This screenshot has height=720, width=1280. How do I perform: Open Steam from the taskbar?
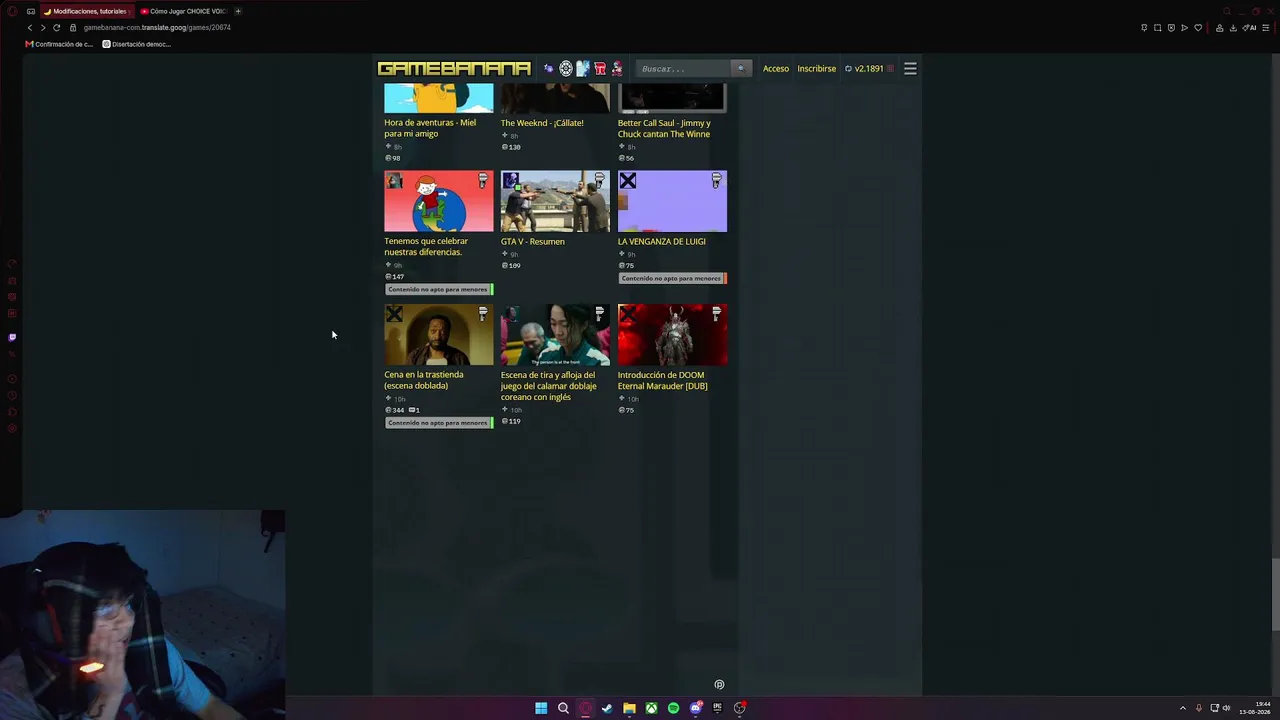point(607,708)
